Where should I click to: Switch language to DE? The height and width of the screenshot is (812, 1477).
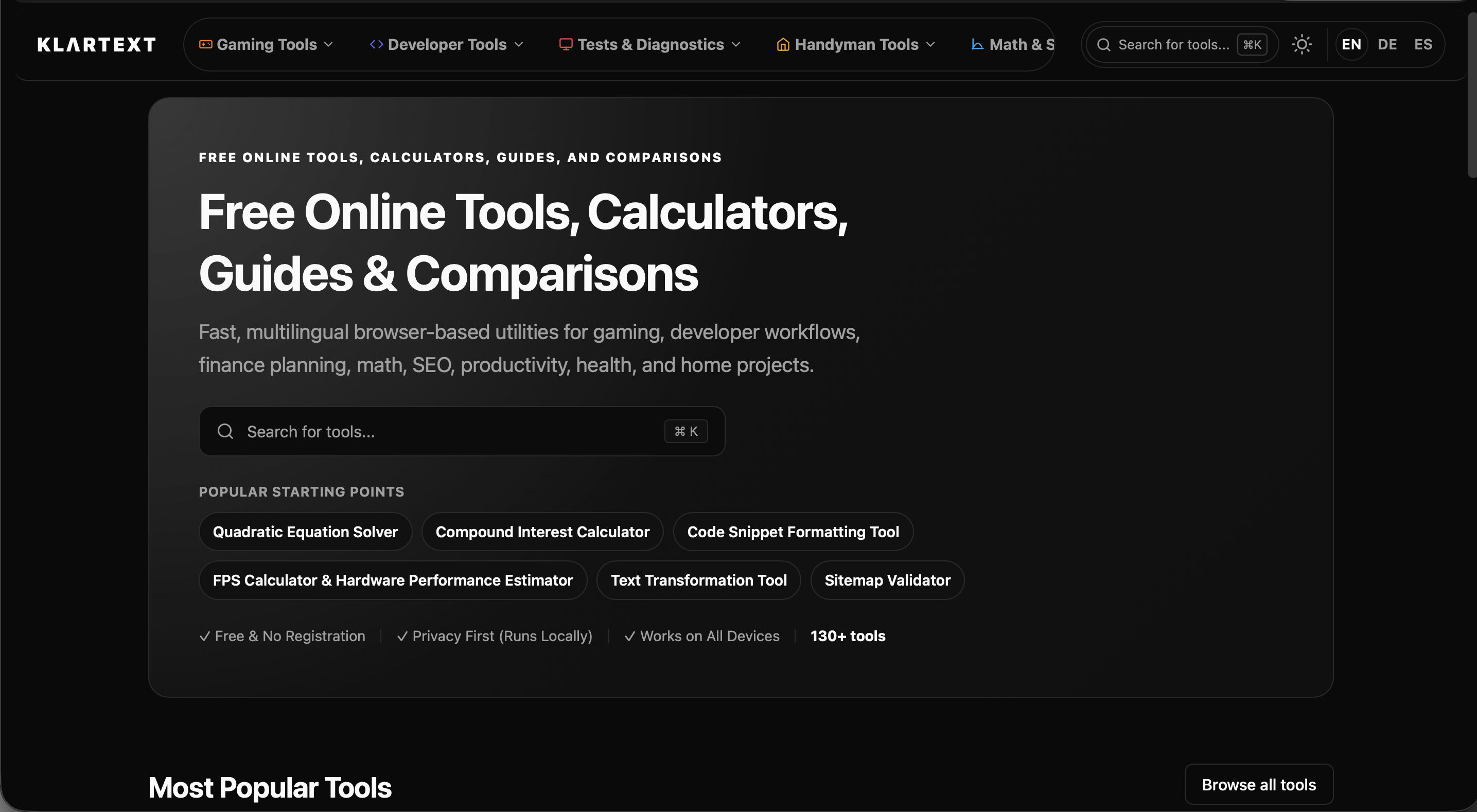coord(1387,44)
